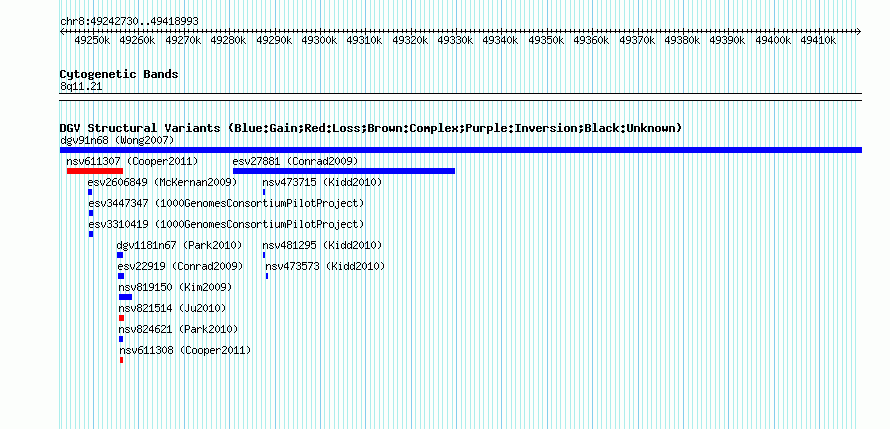Click the DGV Structural Variants track title
This screenshot has height=429, width=890.
(x=371, y=128)
